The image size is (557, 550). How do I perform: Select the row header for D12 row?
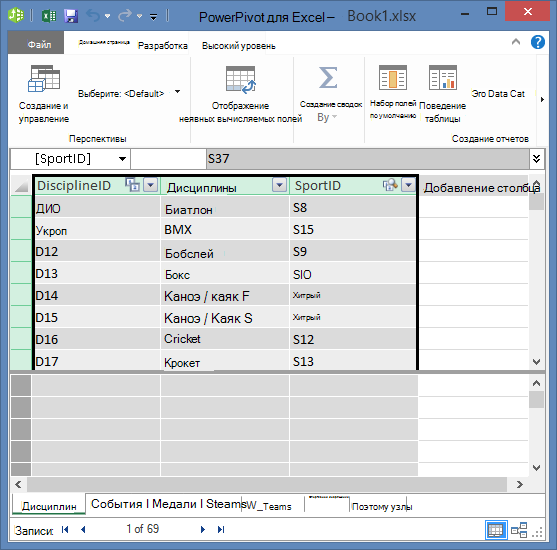[21, 251]
